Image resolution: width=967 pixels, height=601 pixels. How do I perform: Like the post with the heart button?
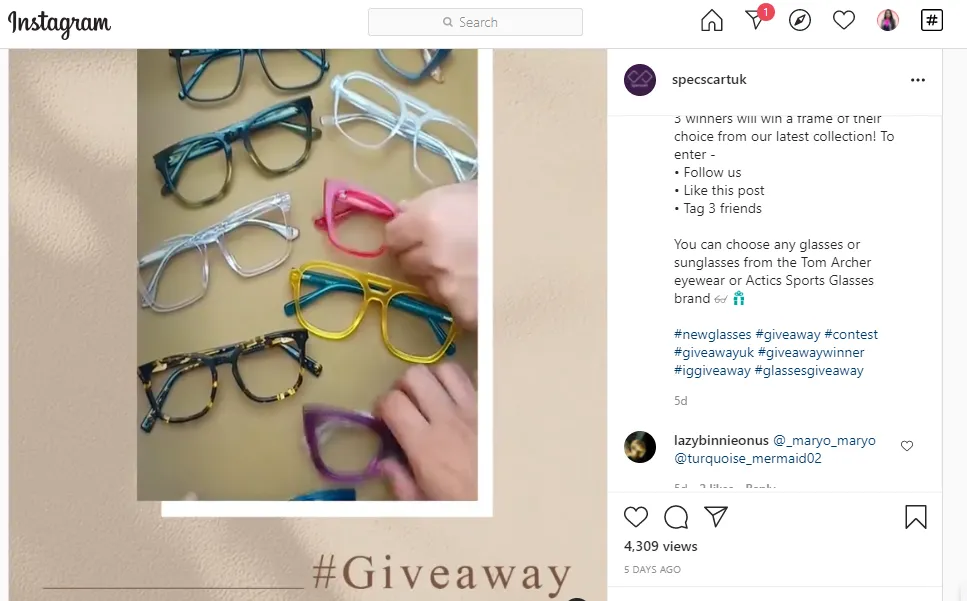[x=636, y=517]
